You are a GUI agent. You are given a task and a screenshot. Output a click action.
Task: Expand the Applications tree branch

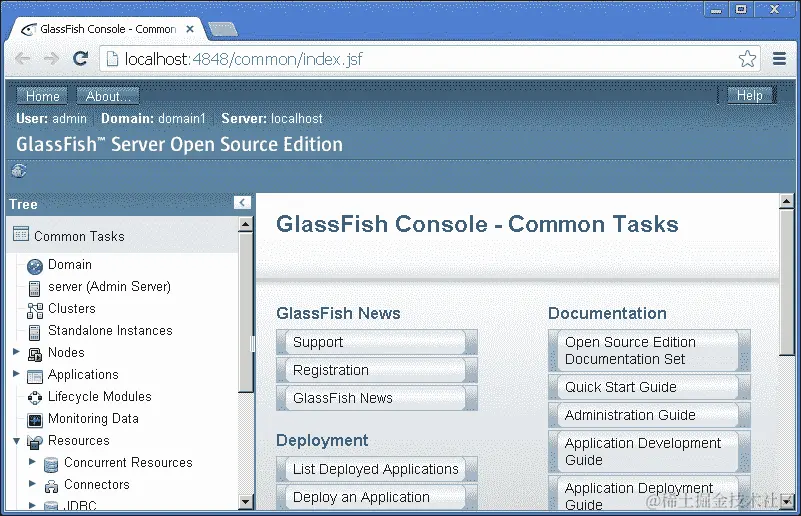(16, 373)
